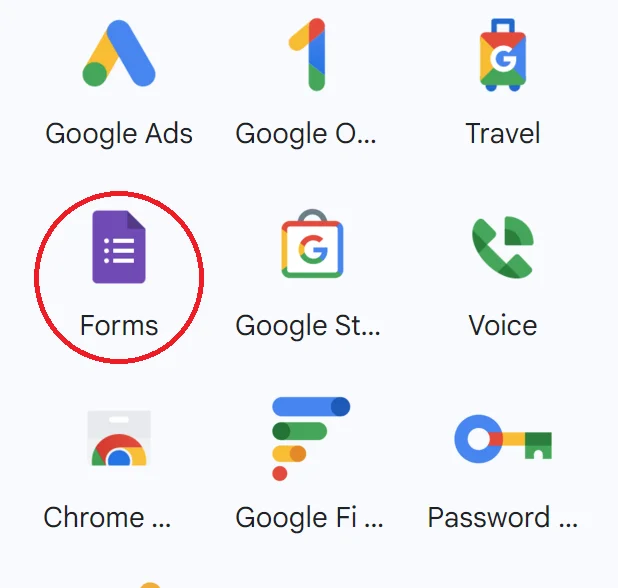Open the purple Forms document icon
Screen dimensions: 618x588
pyautogui.click(x=119, y=247)
